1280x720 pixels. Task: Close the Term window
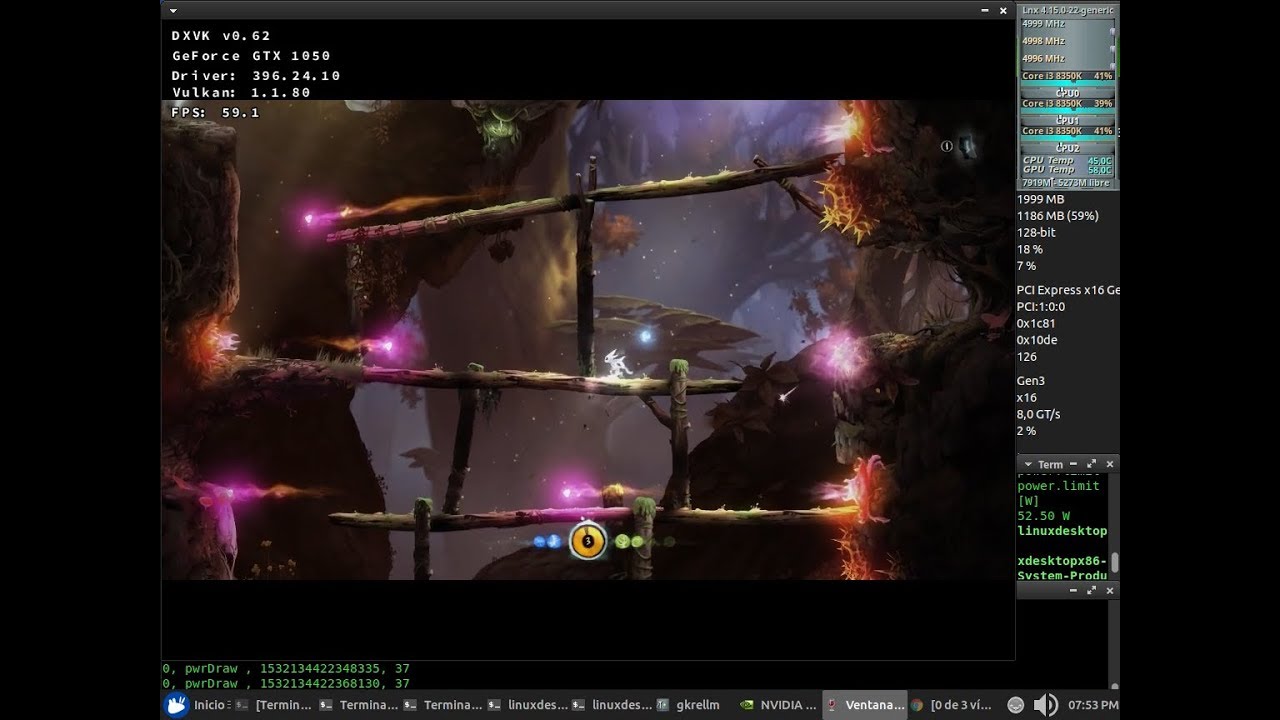1110,464
